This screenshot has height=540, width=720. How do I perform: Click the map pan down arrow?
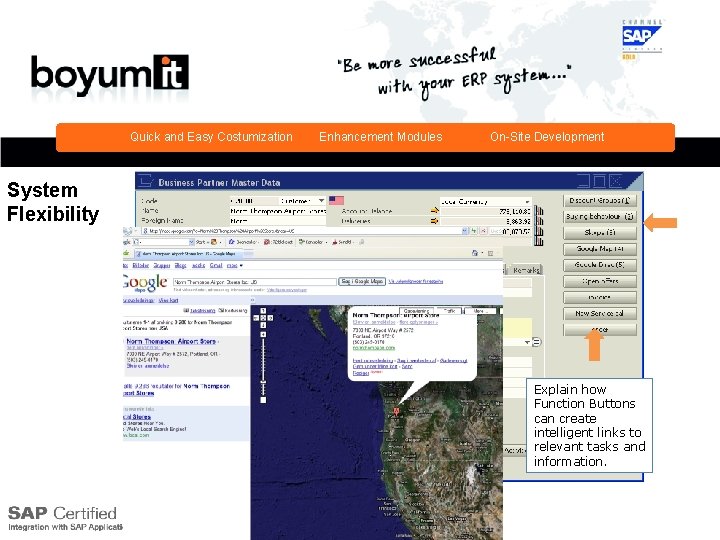pos(263,325)
